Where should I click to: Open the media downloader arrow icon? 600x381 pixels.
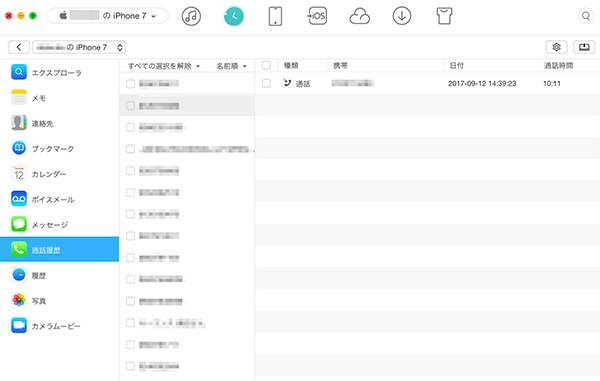402,16
